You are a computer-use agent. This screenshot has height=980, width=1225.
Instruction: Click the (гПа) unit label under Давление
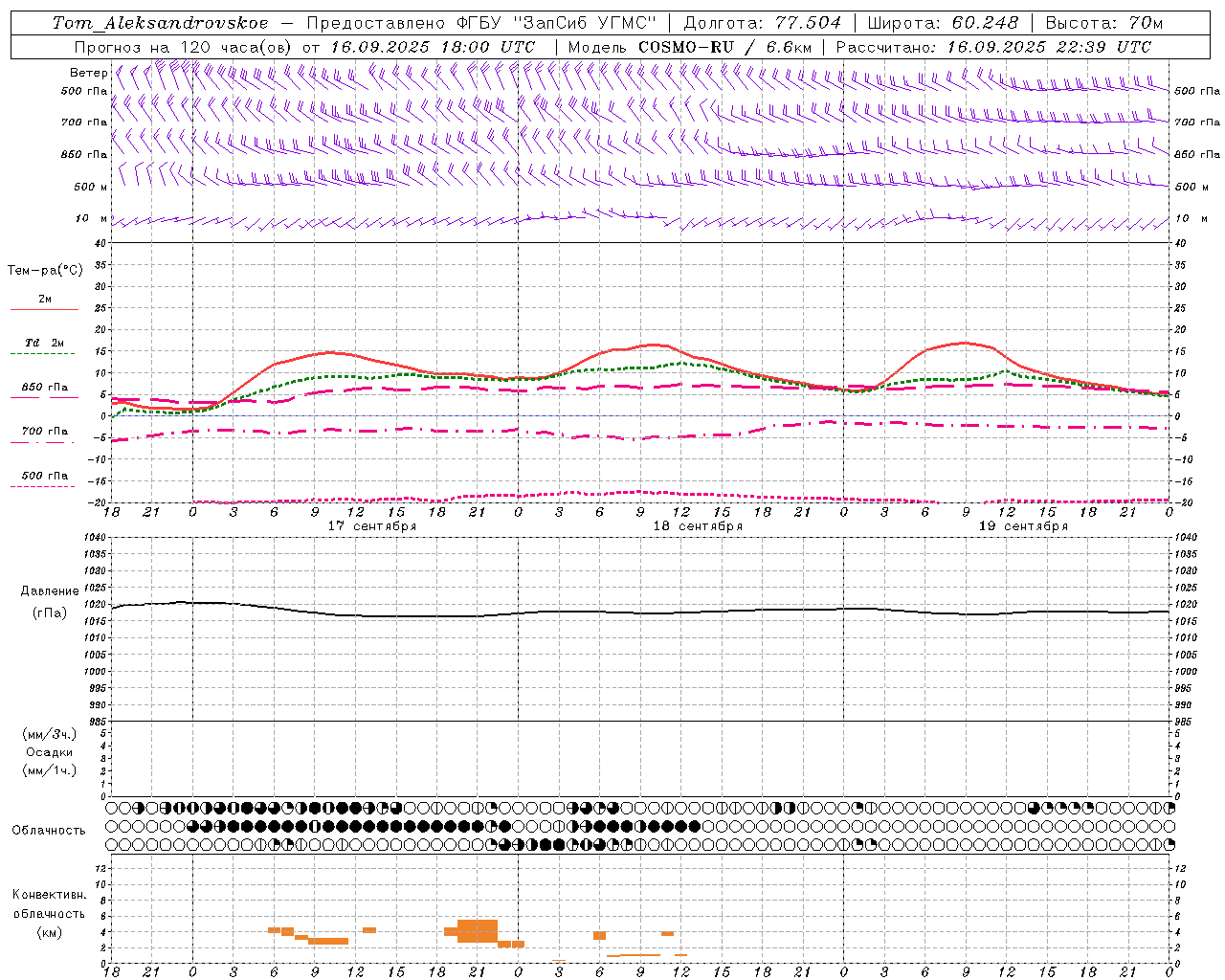click(50, 612)
